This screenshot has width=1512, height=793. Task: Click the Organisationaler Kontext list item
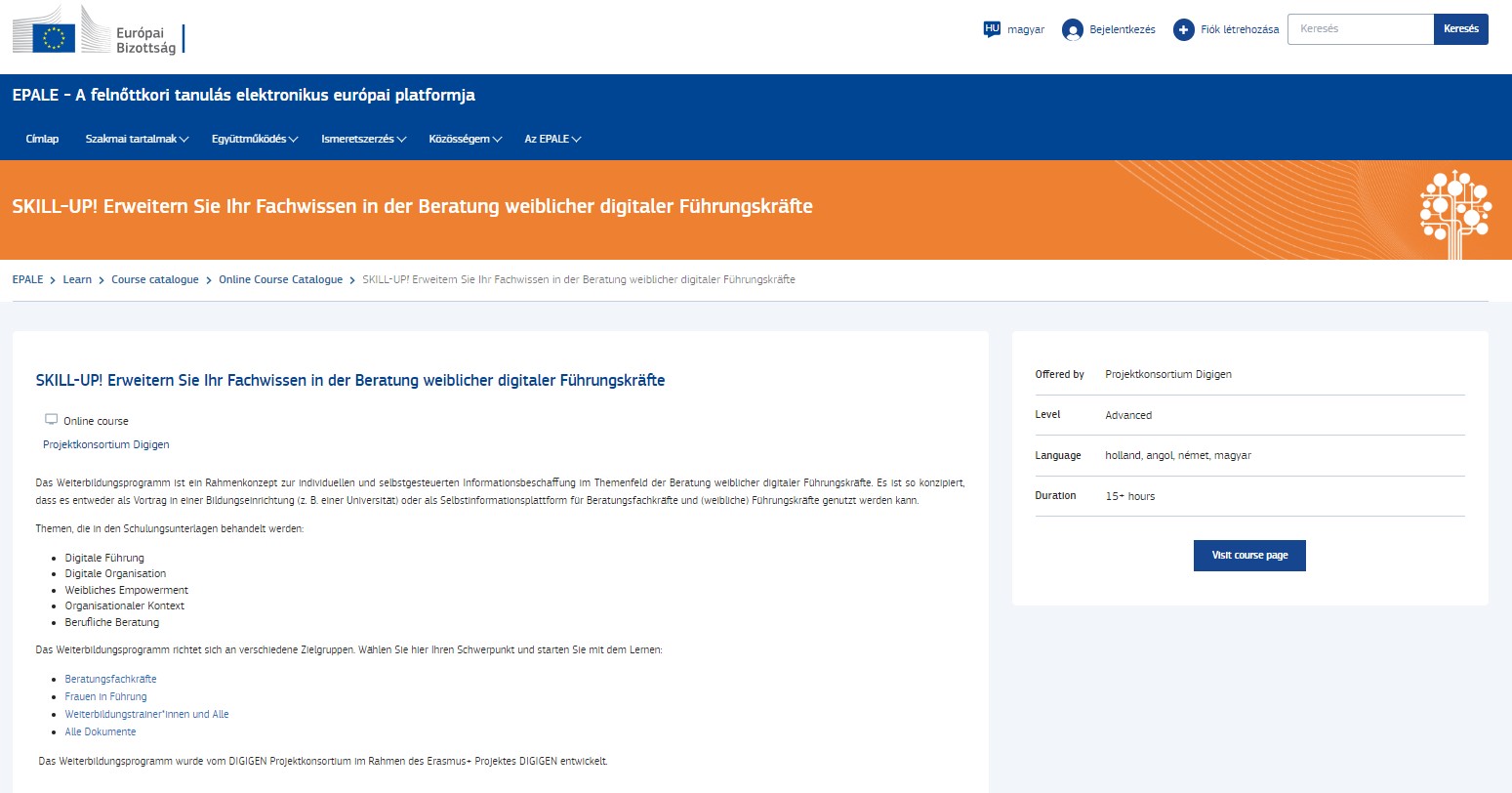tap(125, 605)
